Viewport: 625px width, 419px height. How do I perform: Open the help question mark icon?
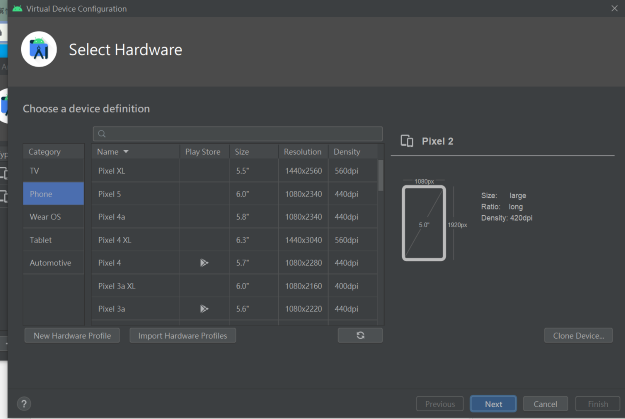(24, 404)
